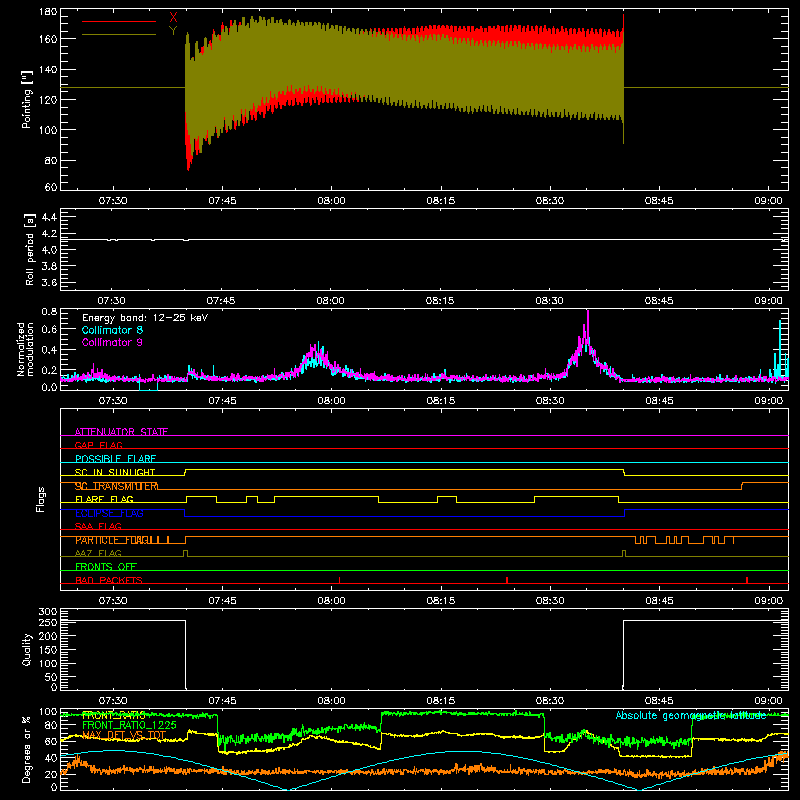Select the red X legend label

coord(173,18)
